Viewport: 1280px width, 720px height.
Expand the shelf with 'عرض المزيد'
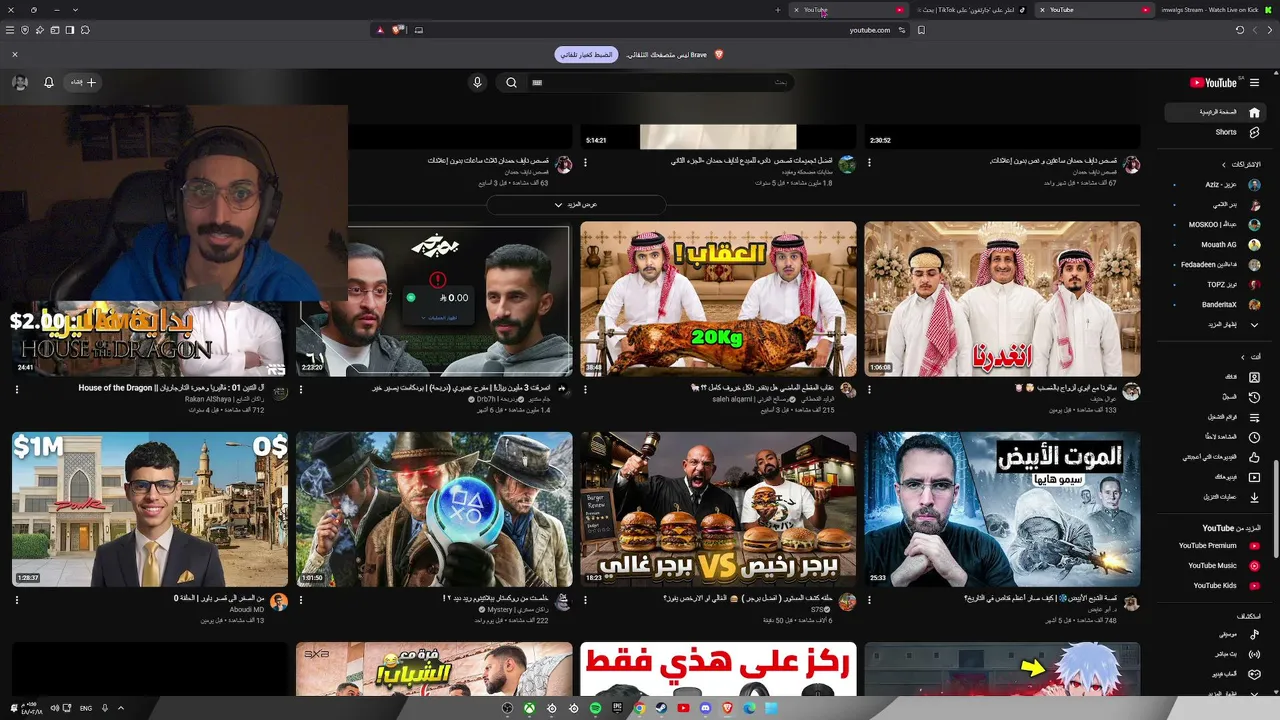(x=576, y=205)
